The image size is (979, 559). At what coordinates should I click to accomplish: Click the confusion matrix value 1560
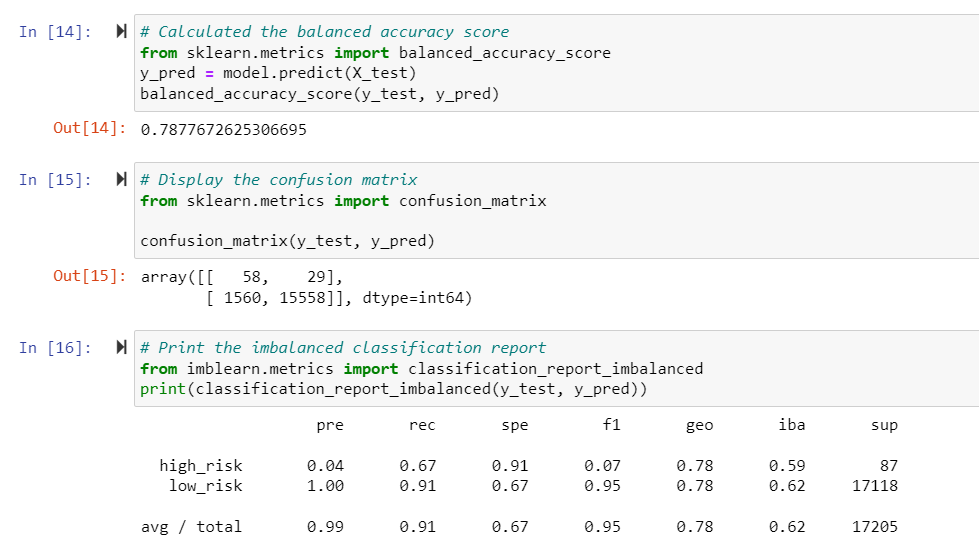(242, 298)
